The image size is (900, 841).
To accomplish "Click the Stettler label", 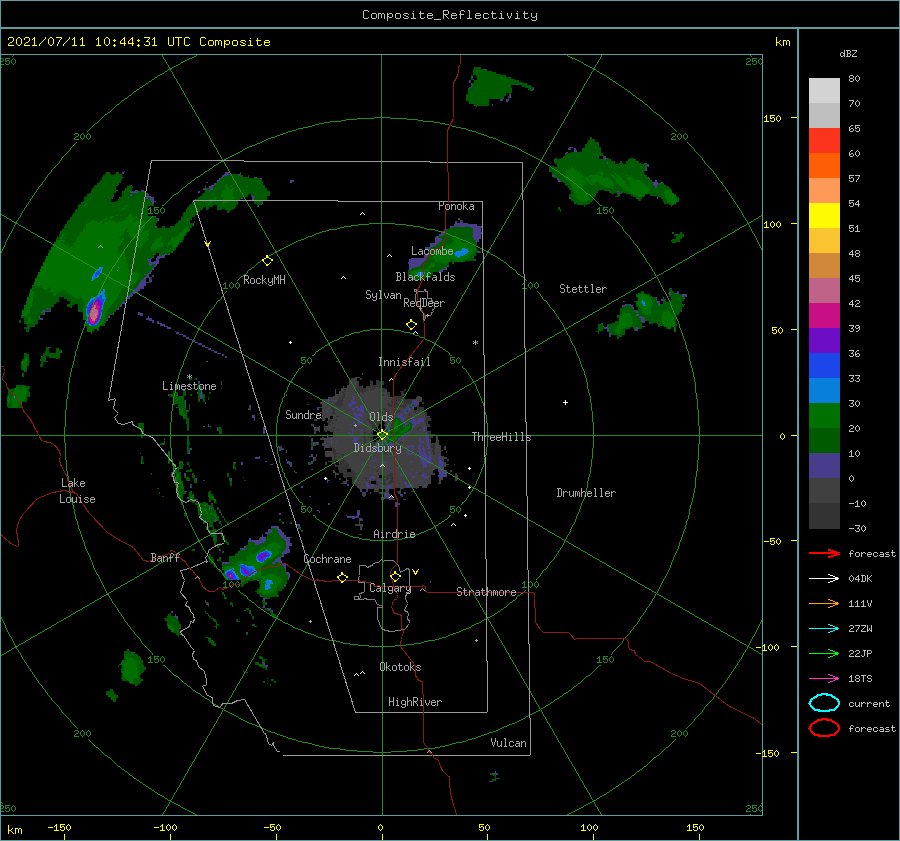I will click(x=583, y=289).
